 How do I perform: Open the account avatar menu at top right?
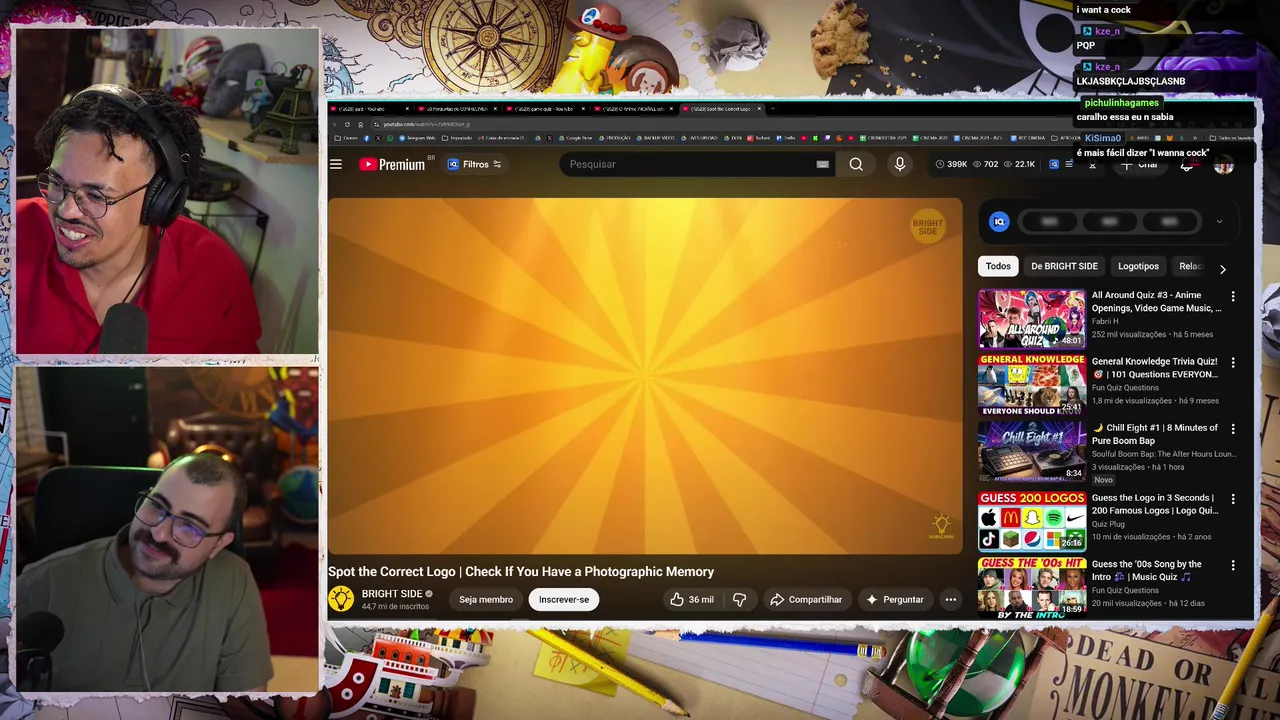(1223, 165)
